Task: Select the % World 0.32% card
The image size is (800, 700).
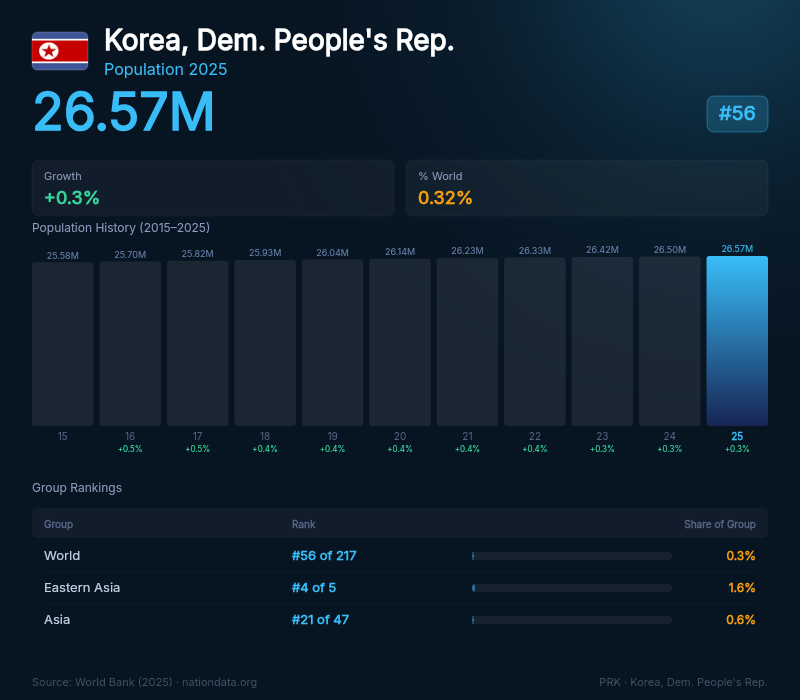Action: tap(587, 188)
